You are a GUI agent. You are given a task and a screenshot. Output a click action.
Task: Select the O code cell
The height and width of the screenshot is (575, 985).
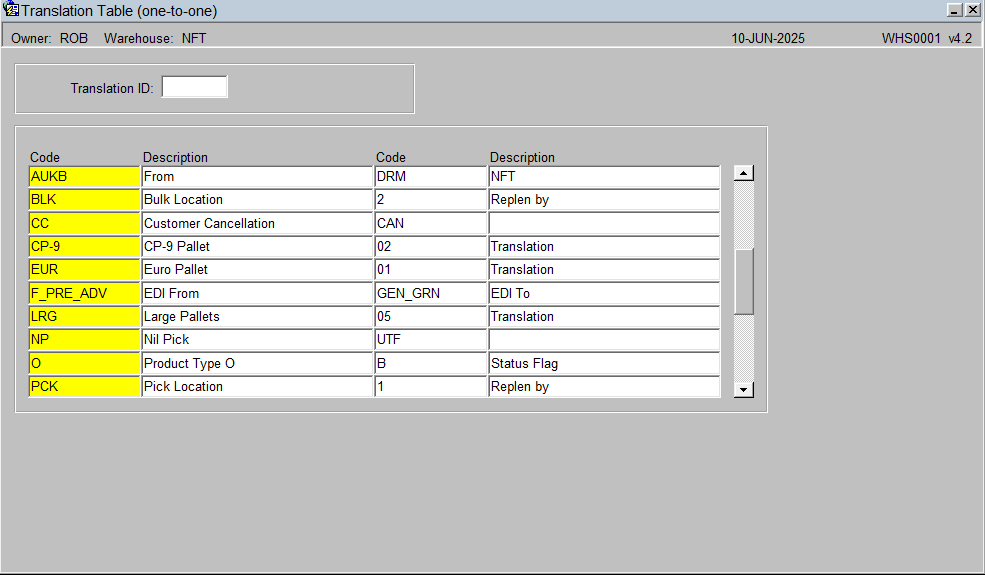pos(84,363)
